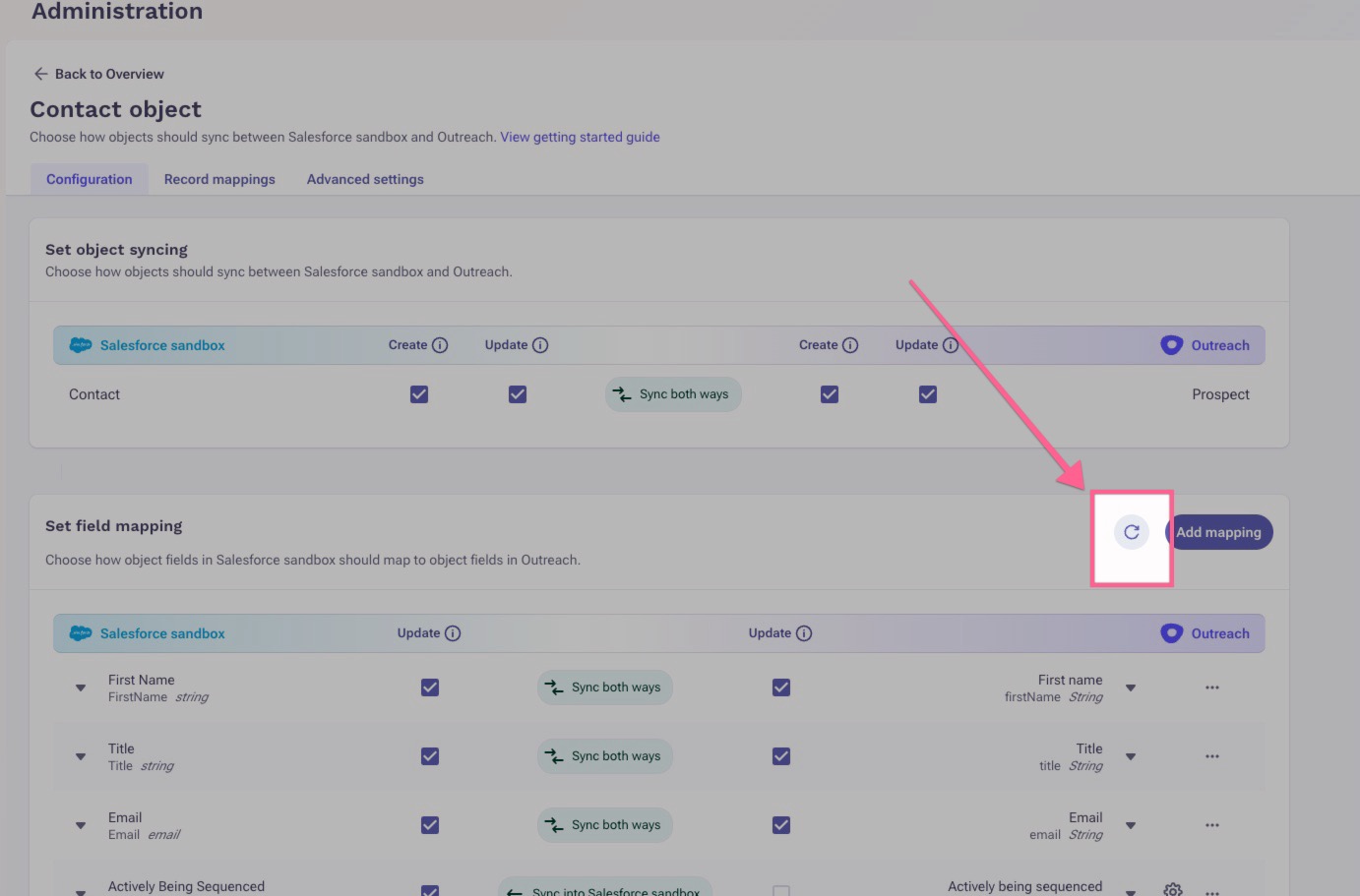Change sync direction for Email mapping
1360x896 pixels.
605,825
